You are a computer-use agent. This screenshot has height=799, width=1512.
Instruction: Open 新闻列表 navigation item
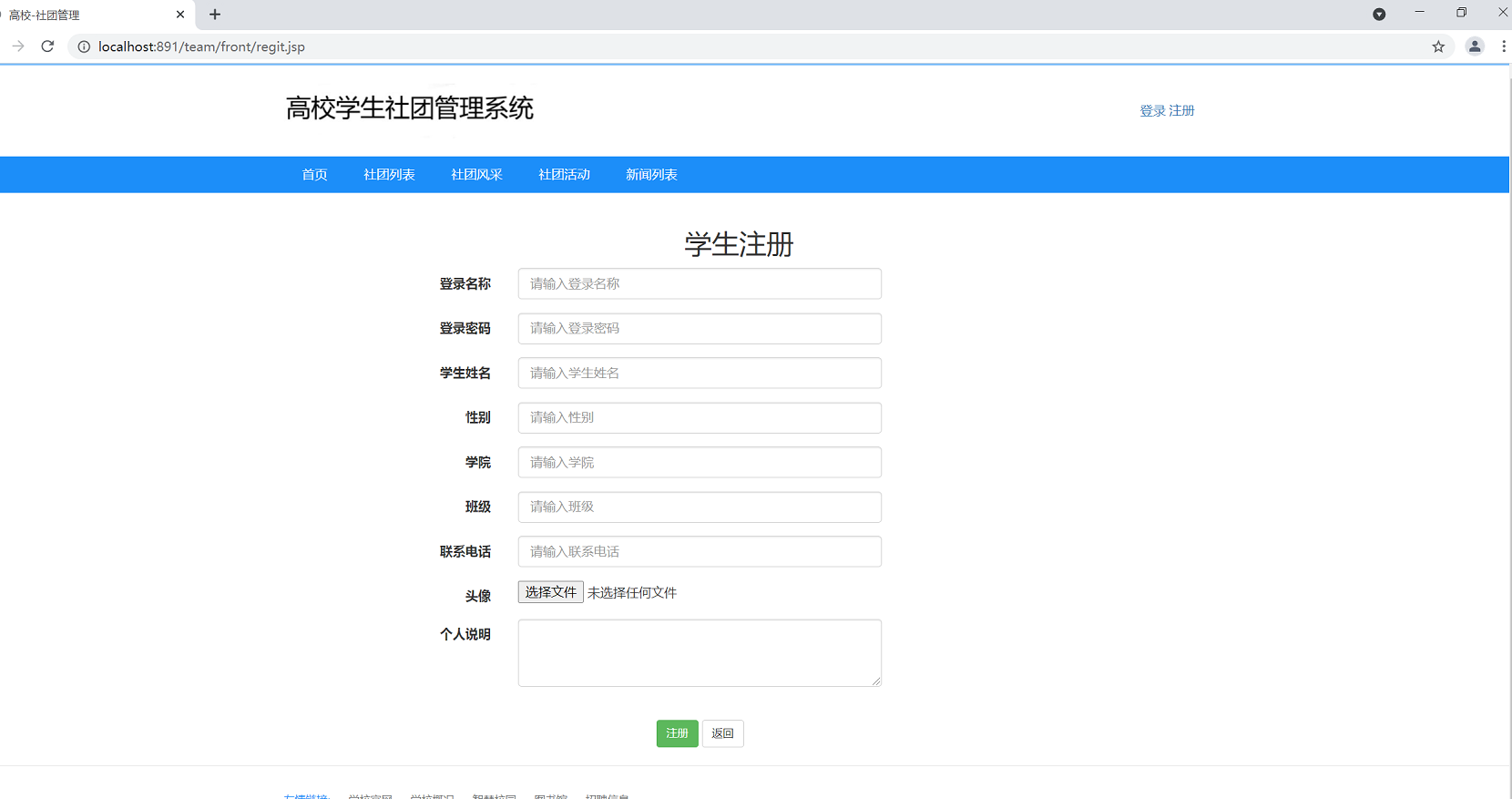(651, 175)
